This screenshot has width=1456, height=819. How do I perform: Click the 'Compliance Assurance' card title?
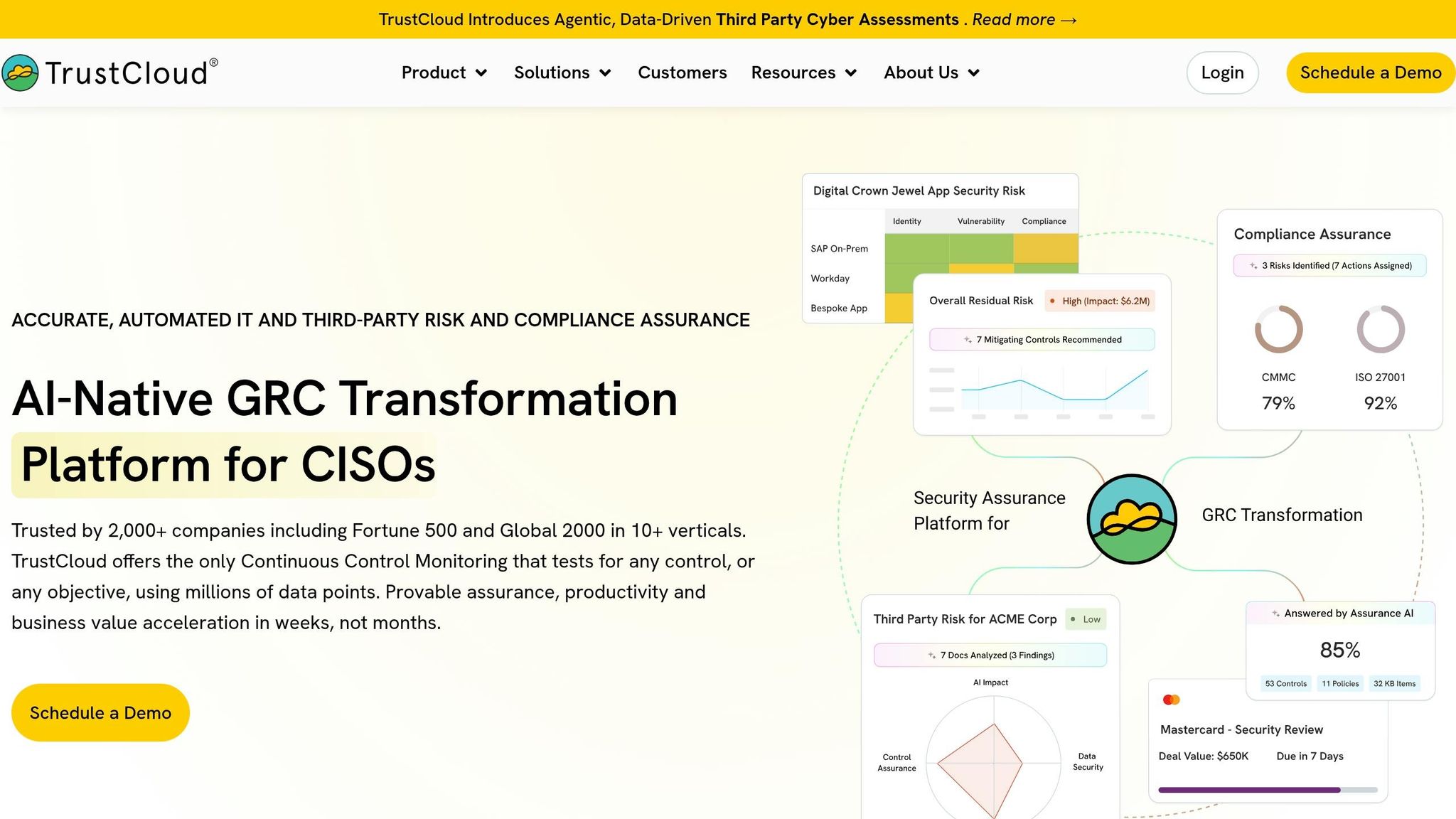click(x=1312, y=234)
